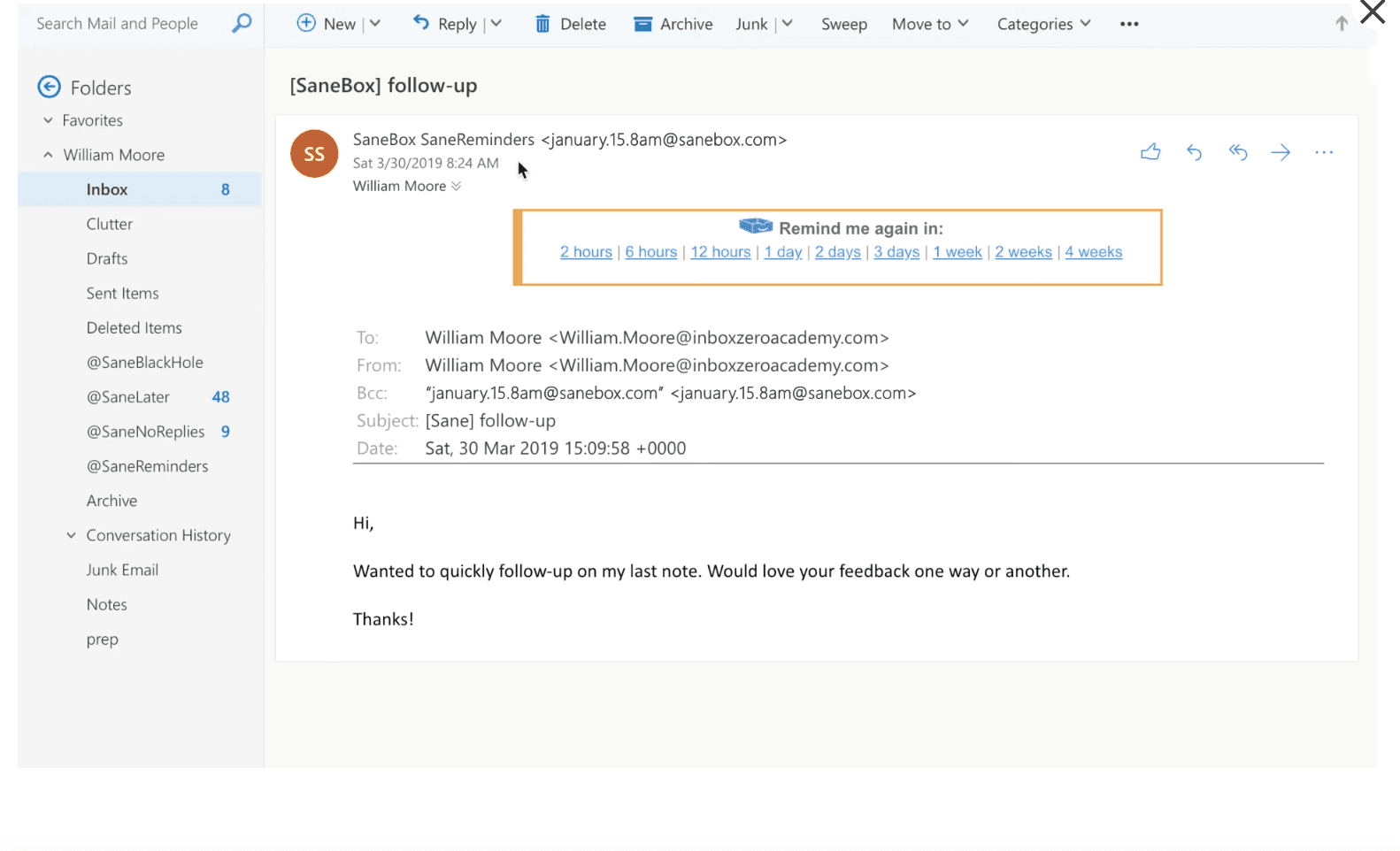
Task: Close the message with the X
Action: coord(1373,11)
